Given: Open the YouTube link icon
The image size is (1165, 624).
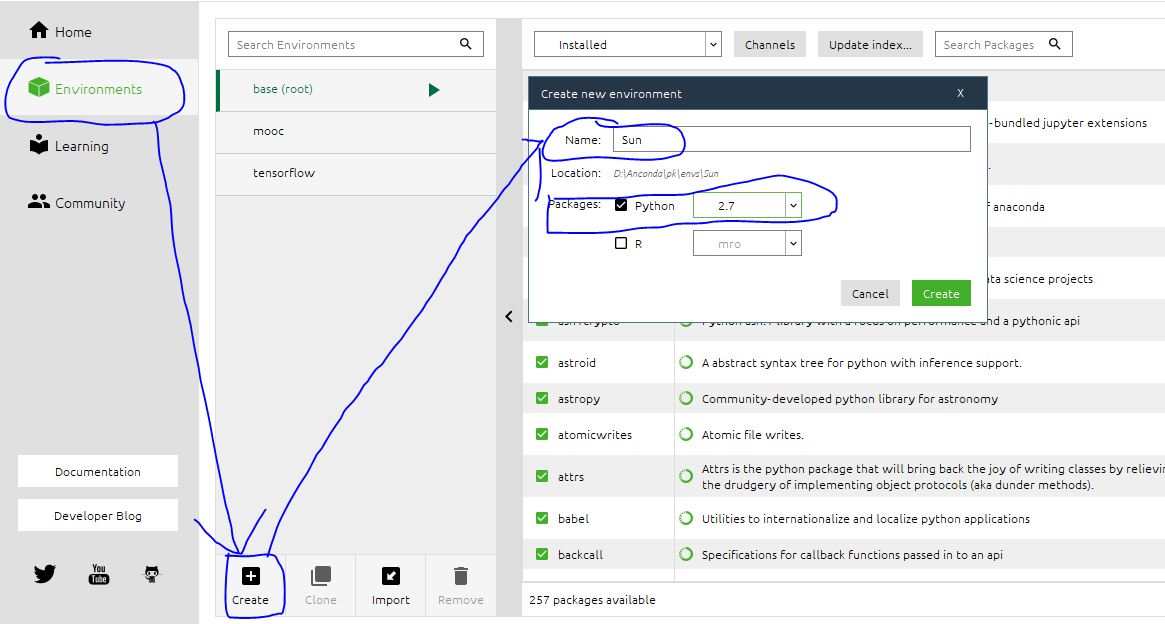Looking at the screenshot, I should pos(99,573).
